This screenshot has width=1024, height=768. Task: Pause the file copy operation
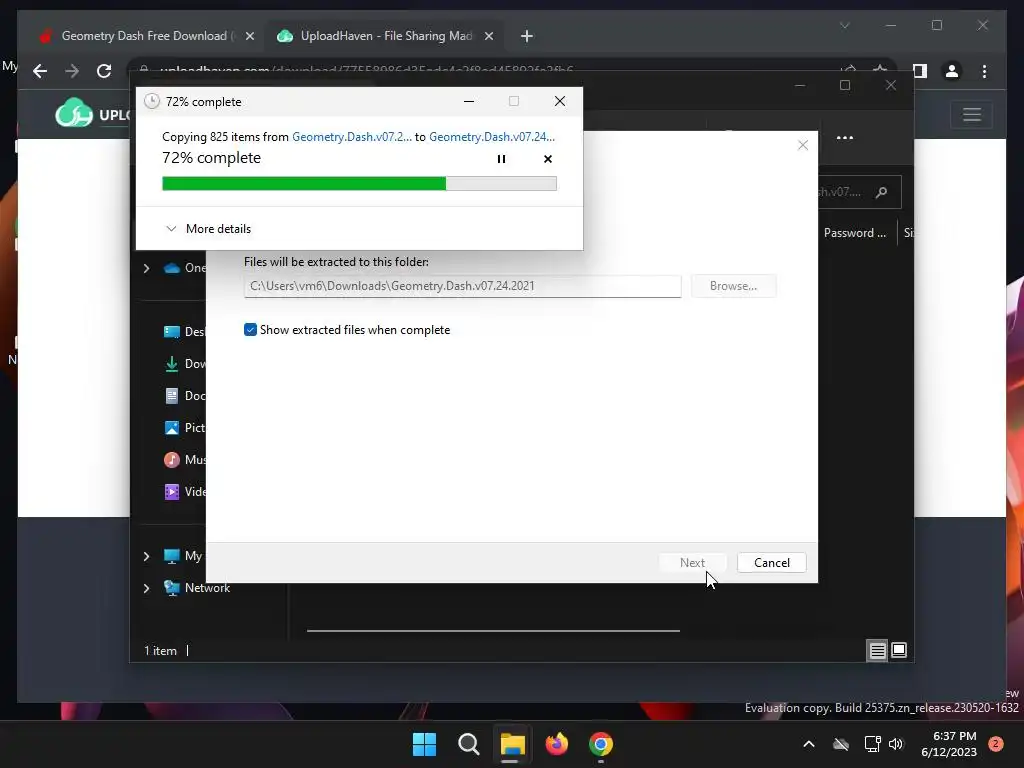[x=501, y=159]
